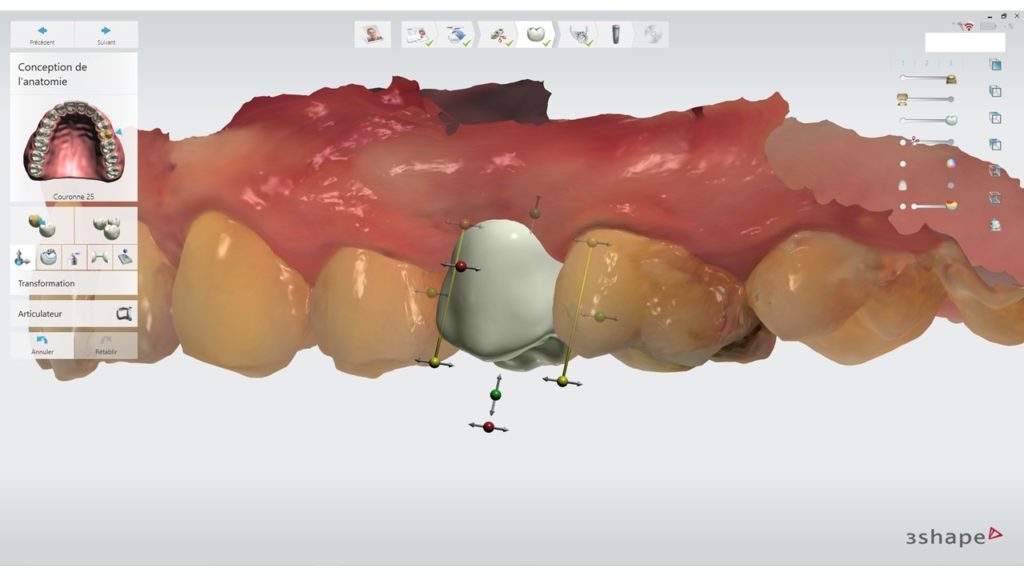Click the Précédent back arrow button
This screenshot has height=576, width=1024.
(x=42, y=35)
